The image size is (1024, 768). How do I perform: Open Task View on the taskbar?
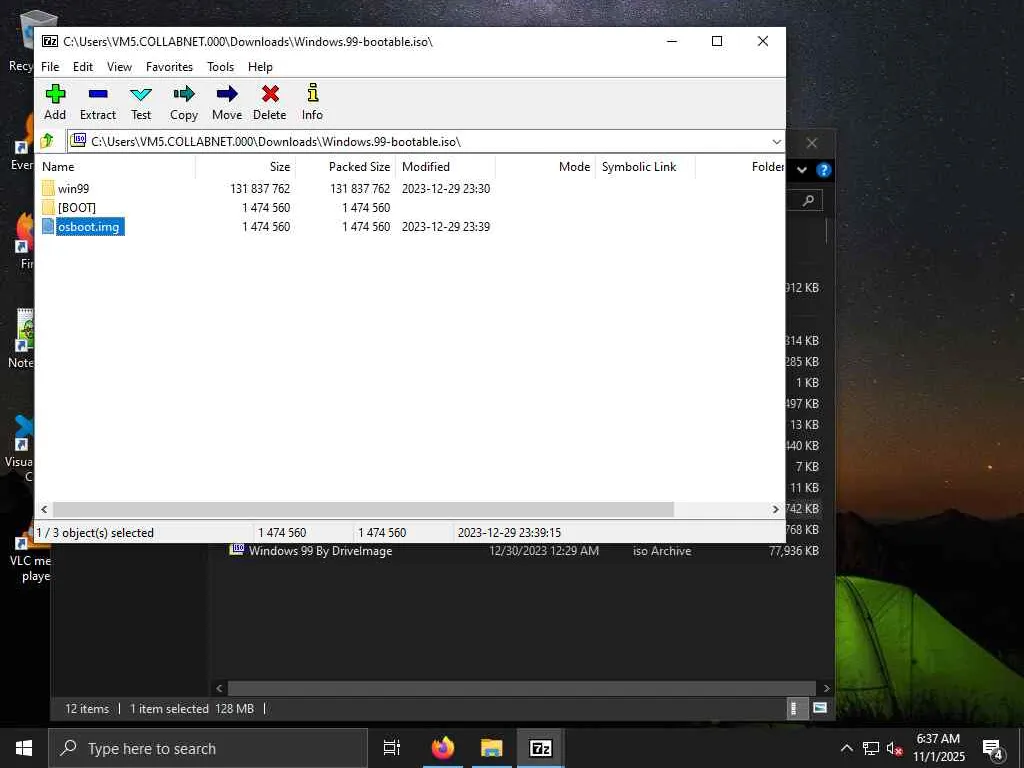tap(392, 748)
